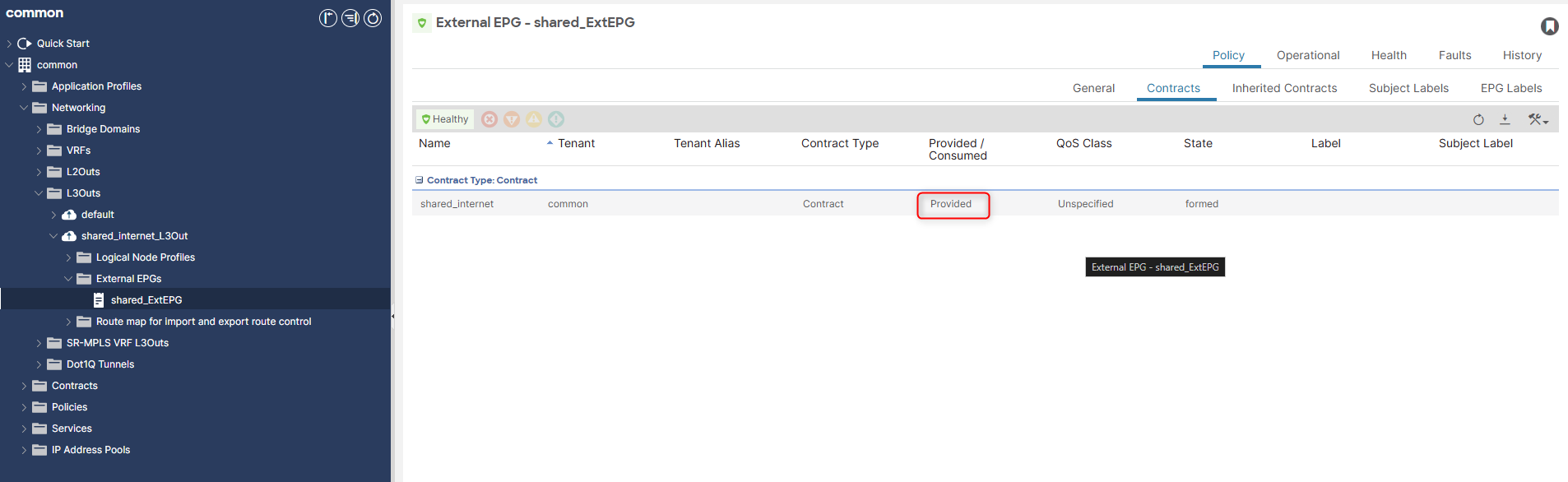Open the tools actions dropdown menu
The height and width of the screenshot is (482, 1568).
click(x=1538, y=119)
